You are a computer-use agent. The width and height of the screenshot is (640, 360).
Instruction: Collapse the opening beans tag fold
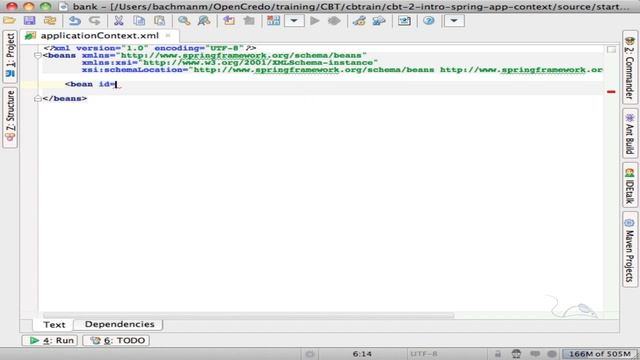click(38, 55)
